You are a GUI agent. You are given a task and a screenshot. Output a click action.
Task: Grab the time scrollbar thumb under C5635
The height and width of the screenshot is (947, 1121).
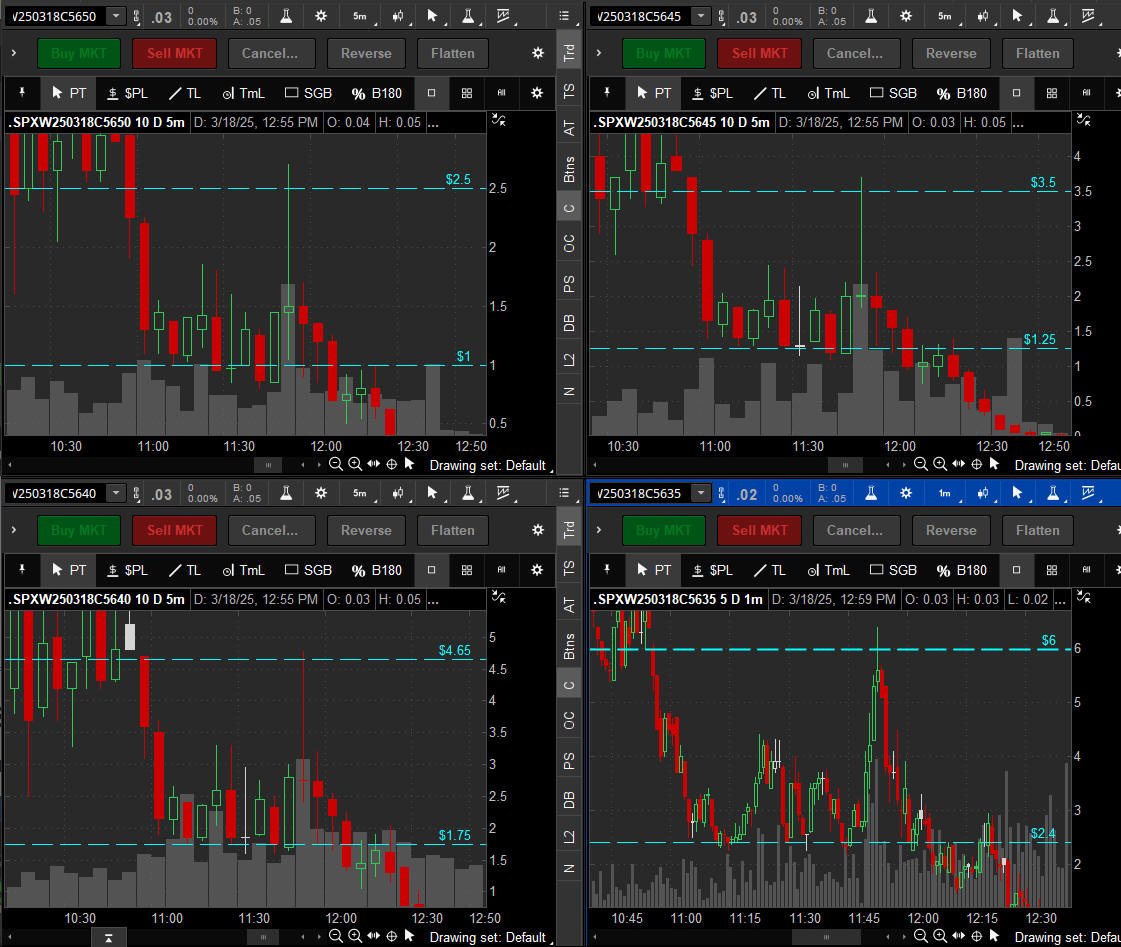click(826, 936)
